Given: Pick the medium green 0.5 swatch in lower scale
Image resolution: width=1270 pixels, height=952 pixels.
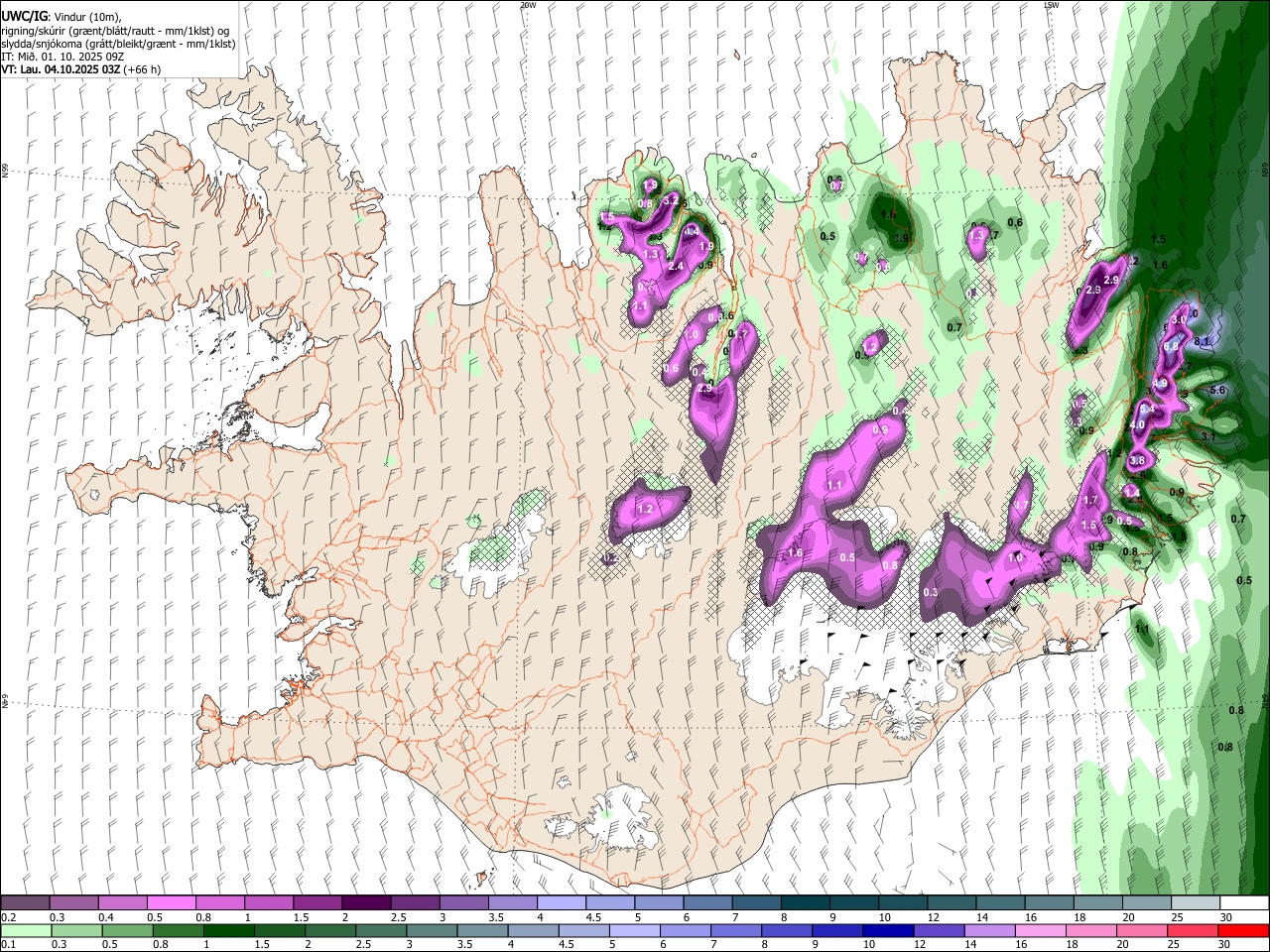Looking at the screenshot, I should pos(127,931).
